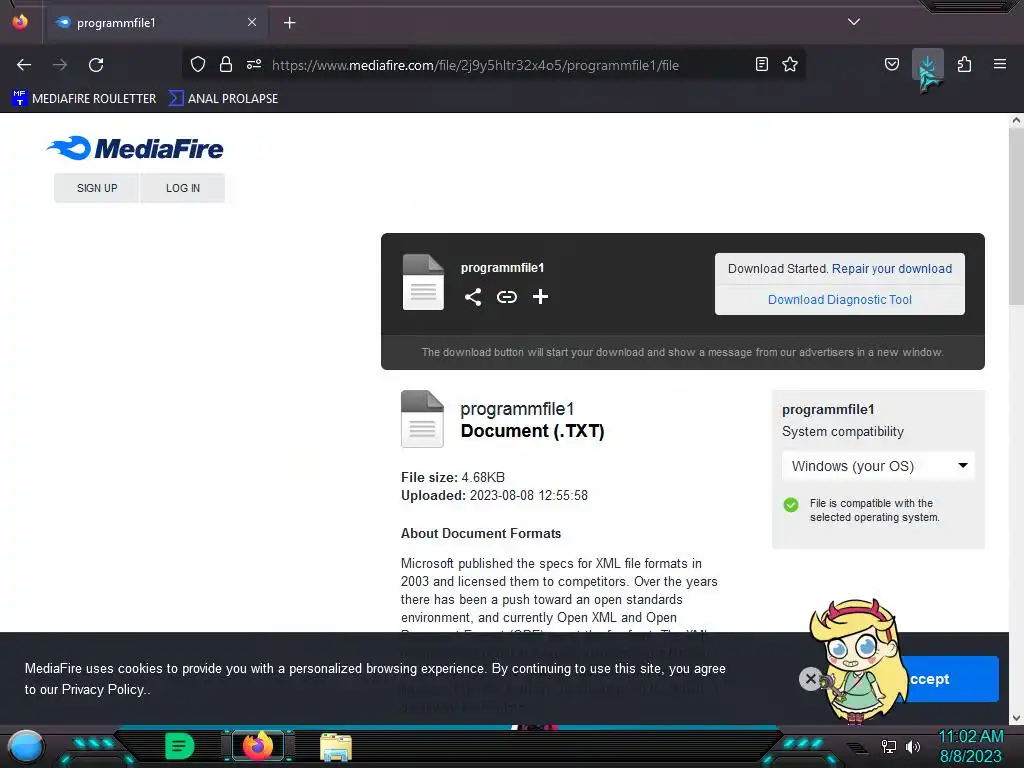This screenshot has width=1024, height=768.
Task: Click the Firefox logo in title bar
Action: pos(20,22)
